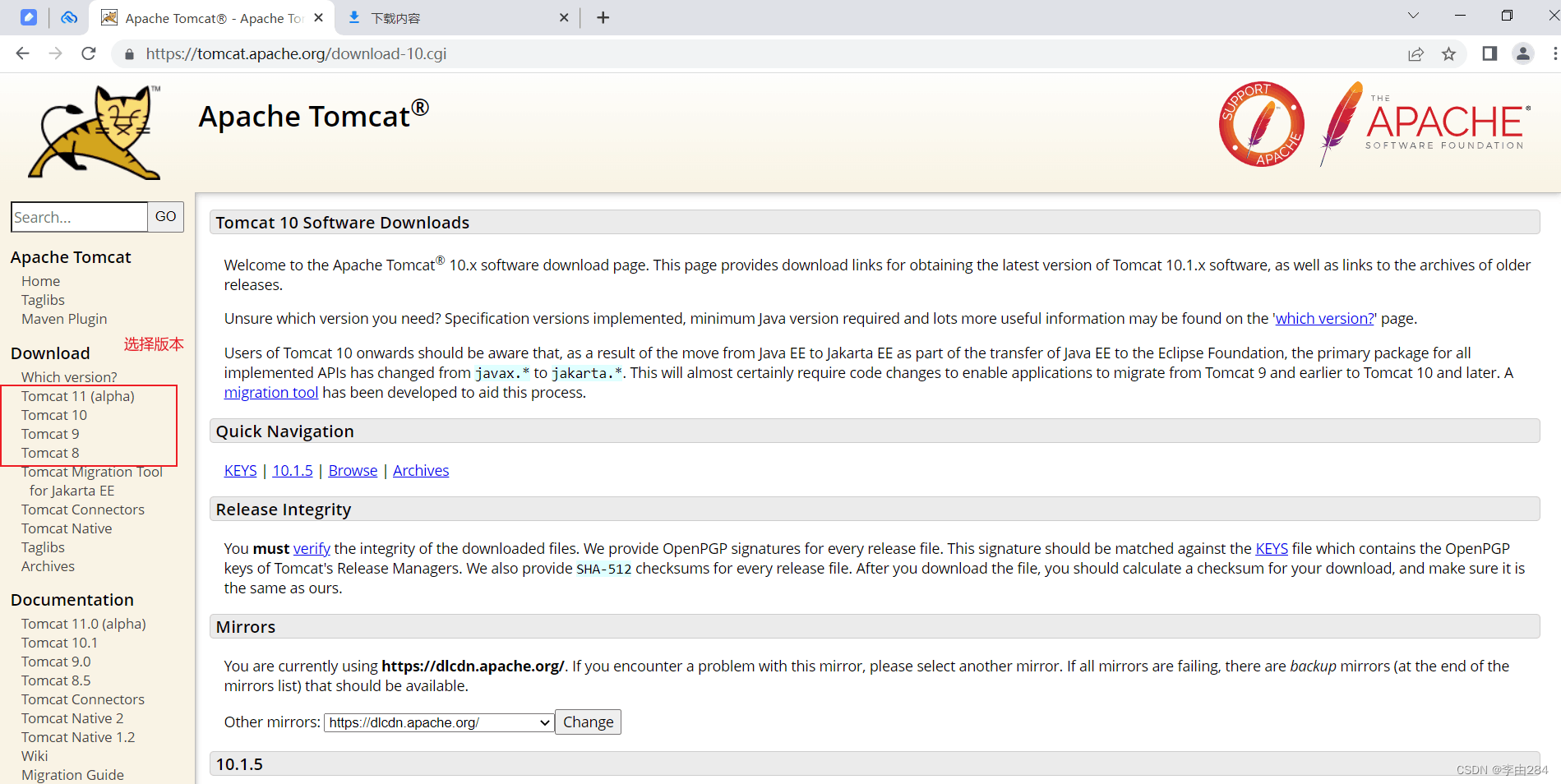Open Tomcat Connectors under Download
1561x784 pixels.
click(83, 510)
